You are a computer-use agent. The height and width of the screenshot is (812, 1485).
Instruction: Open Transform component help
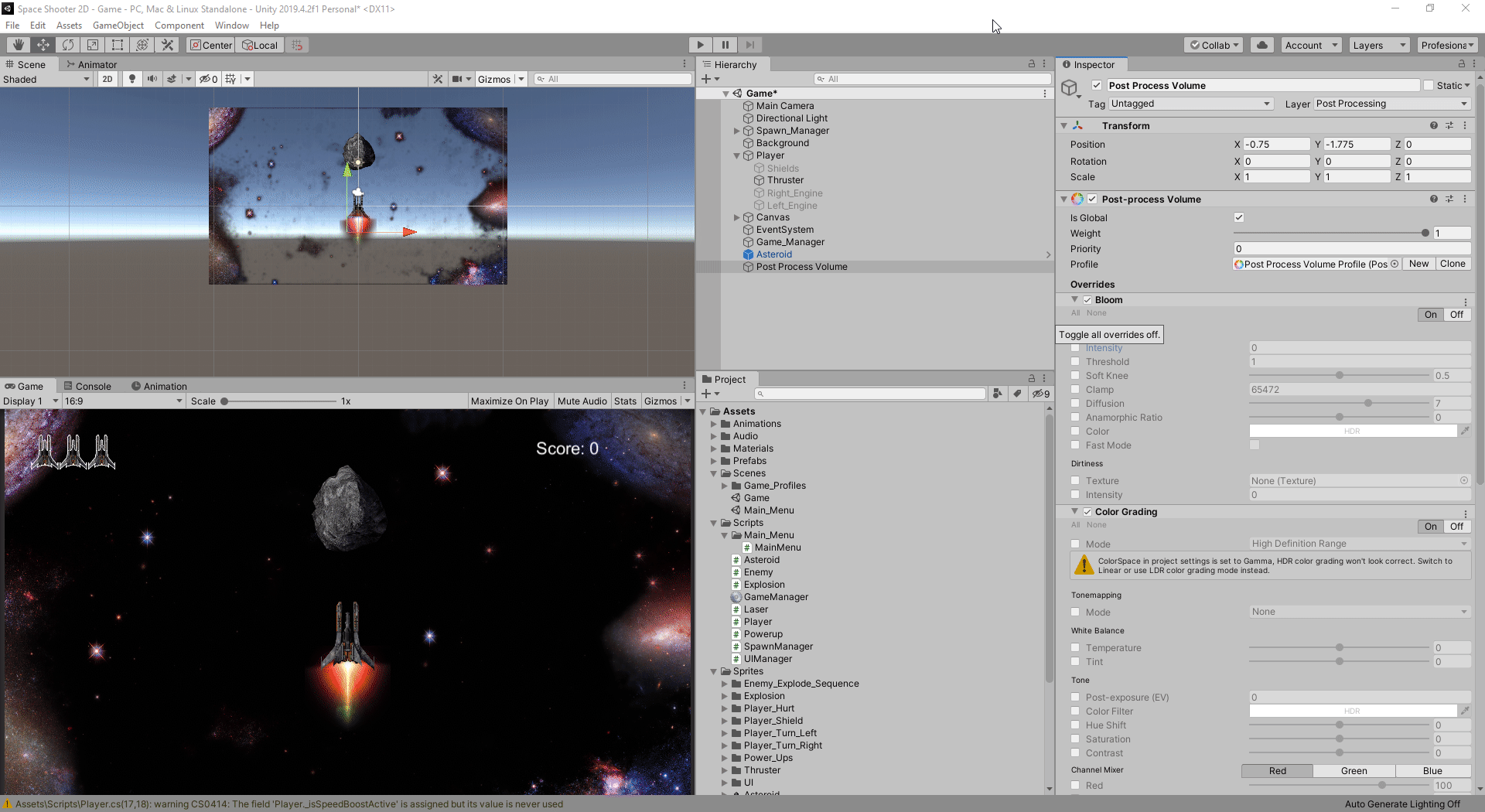pyautogui.click(x=1434, y=125)
